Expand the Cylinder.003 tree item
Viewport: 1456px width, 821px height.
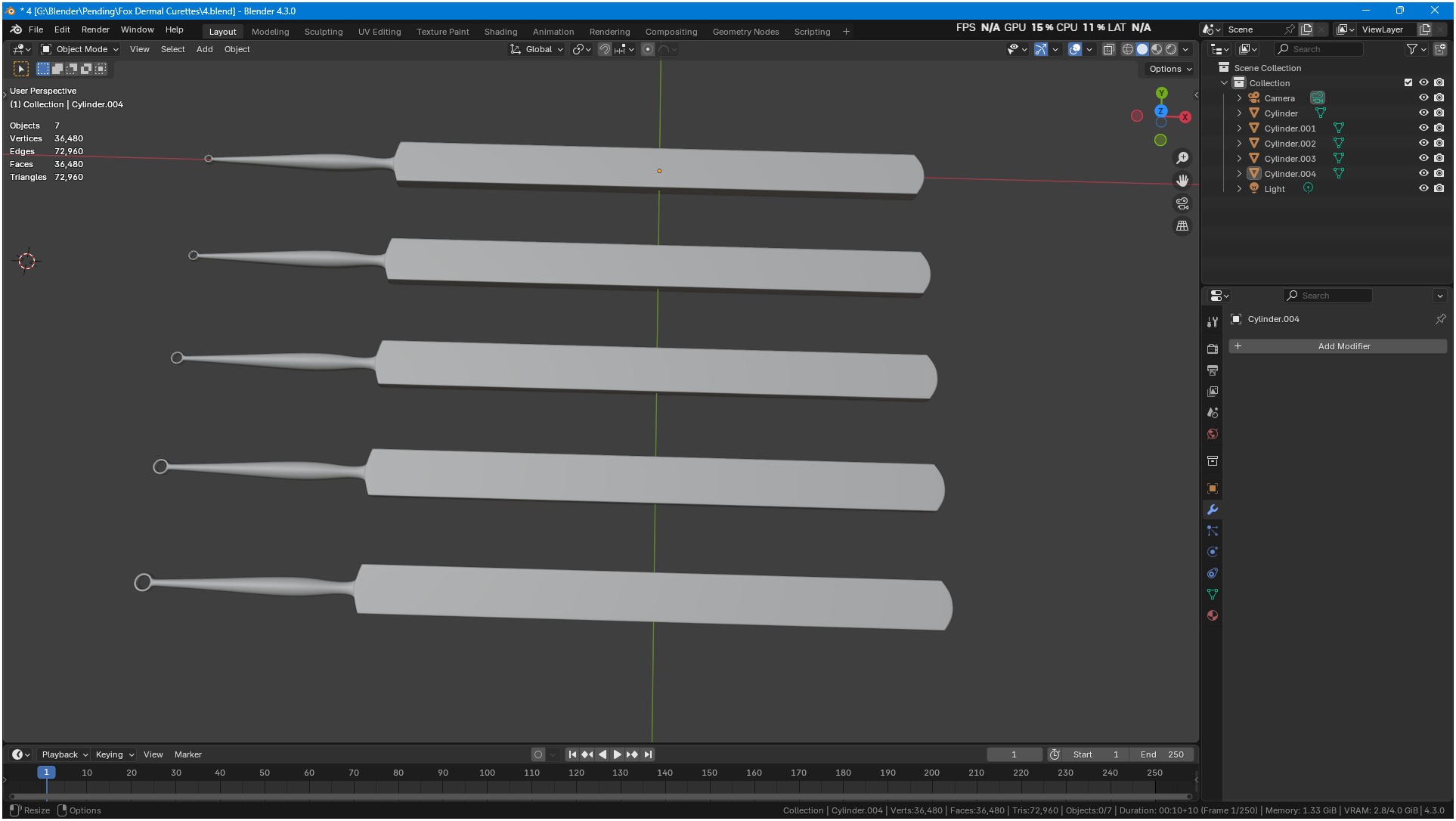[x=1239, y=159]
